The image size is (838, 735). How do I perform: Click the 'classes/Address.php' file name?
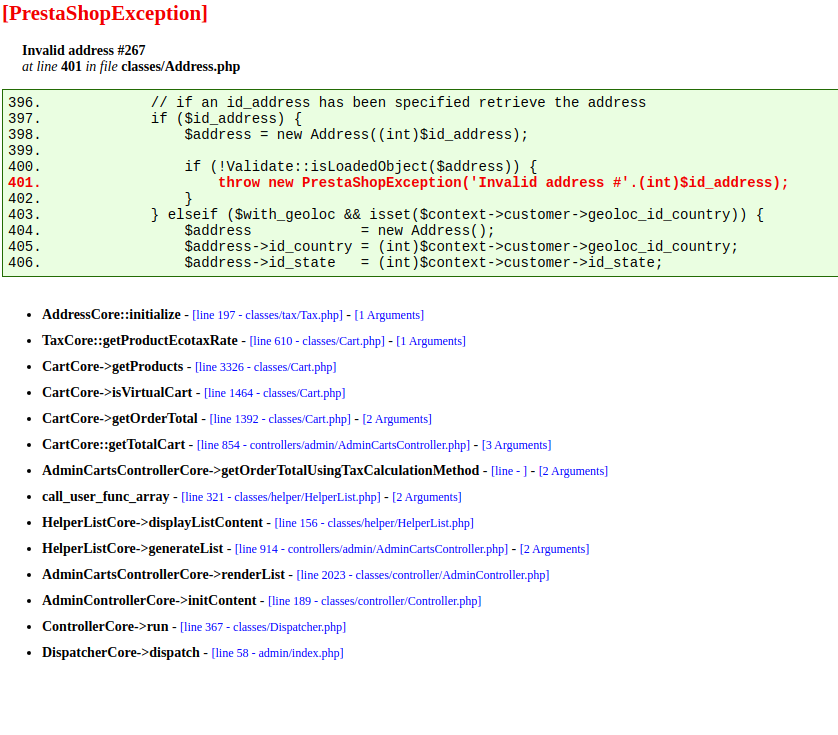181,67
